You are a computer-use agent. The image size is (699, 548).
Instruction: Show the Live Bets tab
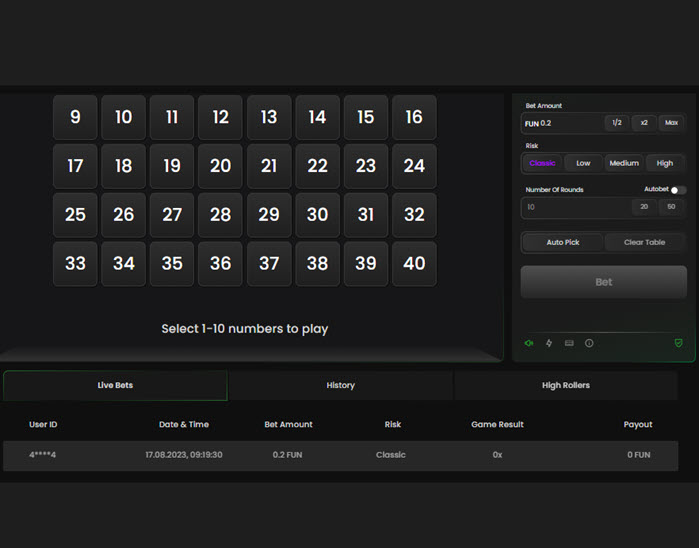click(115, 385)
